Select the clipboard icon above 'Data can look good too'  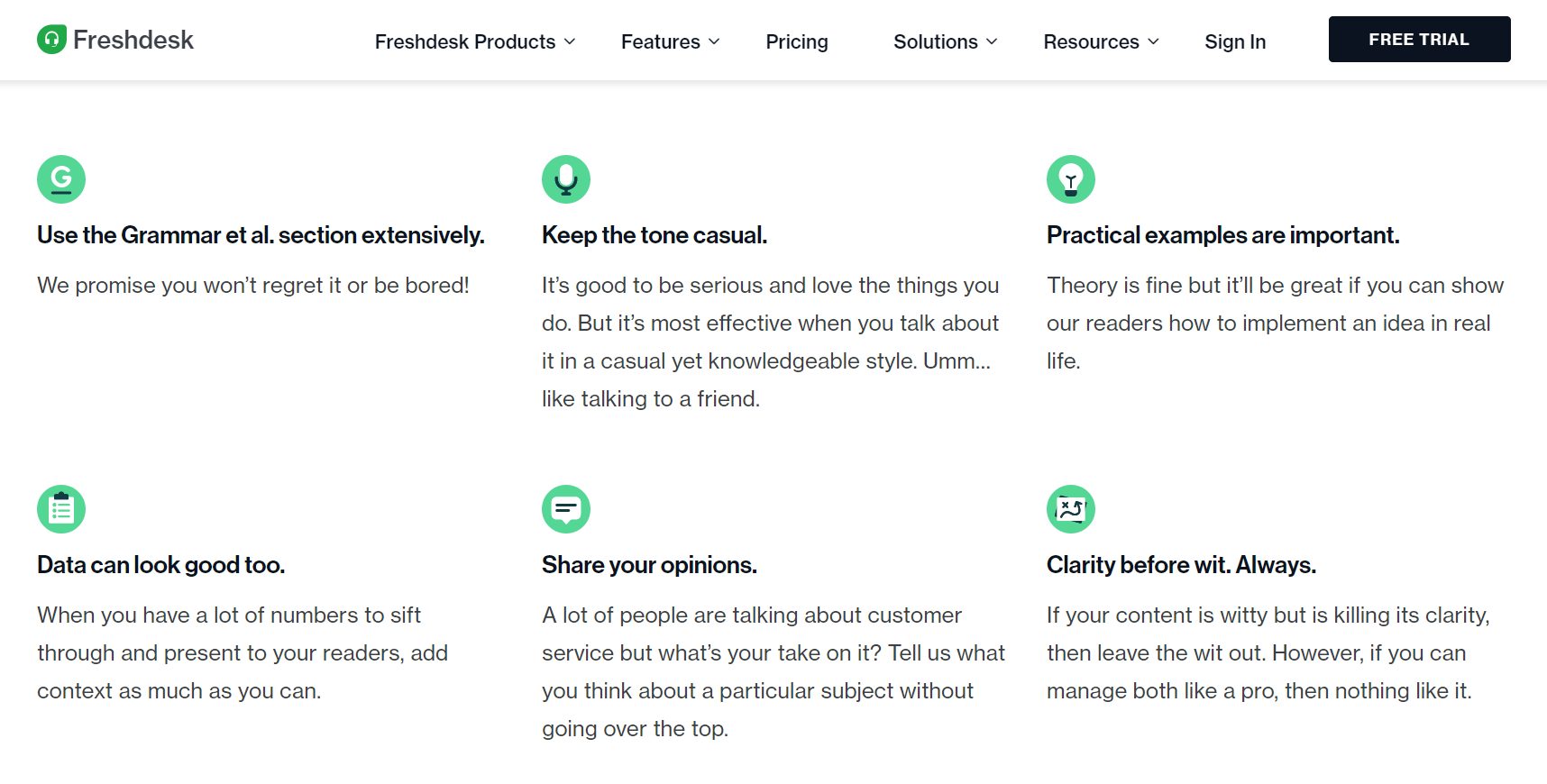pyautogui.click(x=60, y=508)
